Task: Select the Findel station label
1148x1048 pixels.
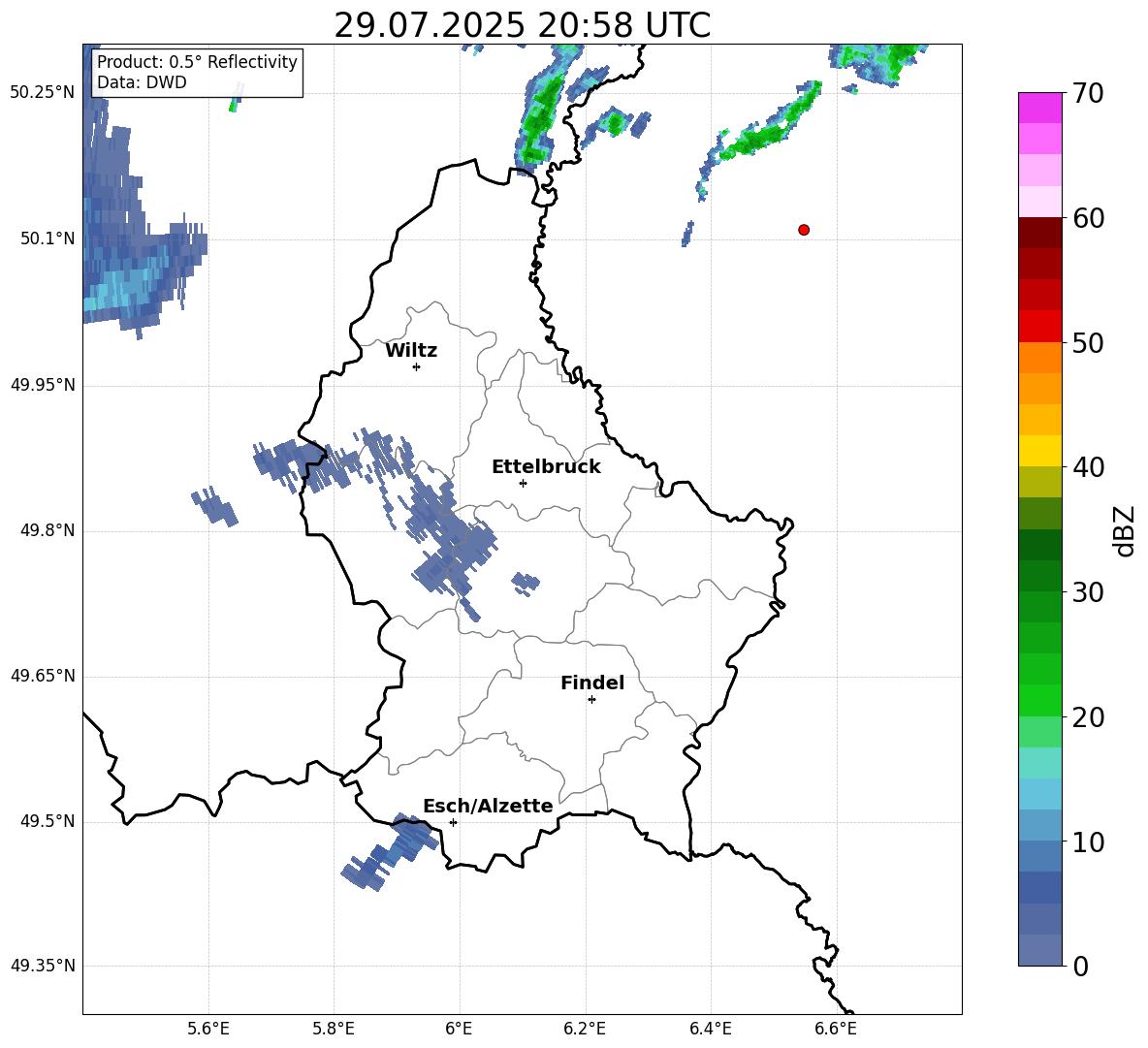Action: pyautogui.click(x=592, y=683)
